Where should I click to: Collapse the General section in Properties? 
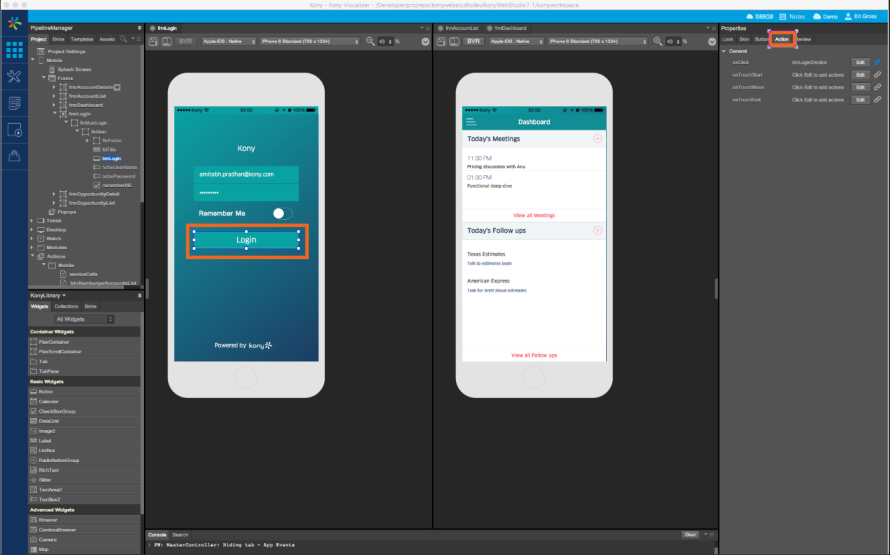click(724, 51)
